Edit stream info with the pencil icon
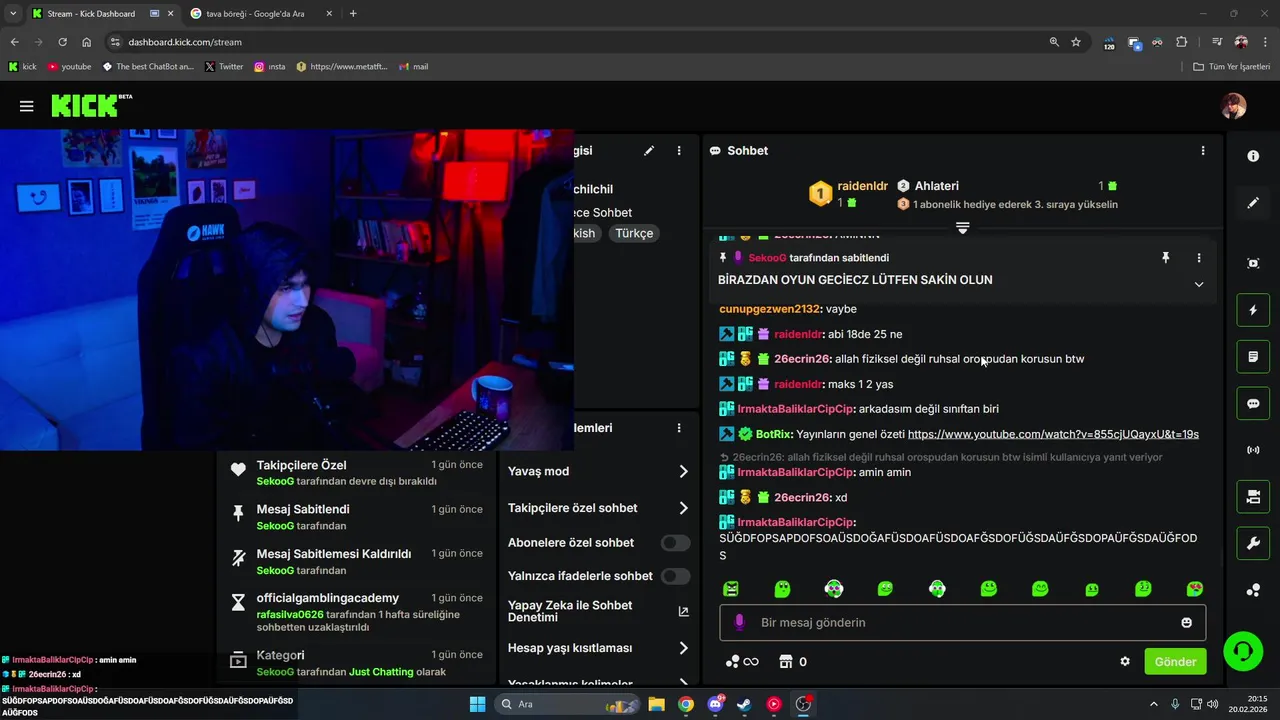 click(x=649, y=151)
